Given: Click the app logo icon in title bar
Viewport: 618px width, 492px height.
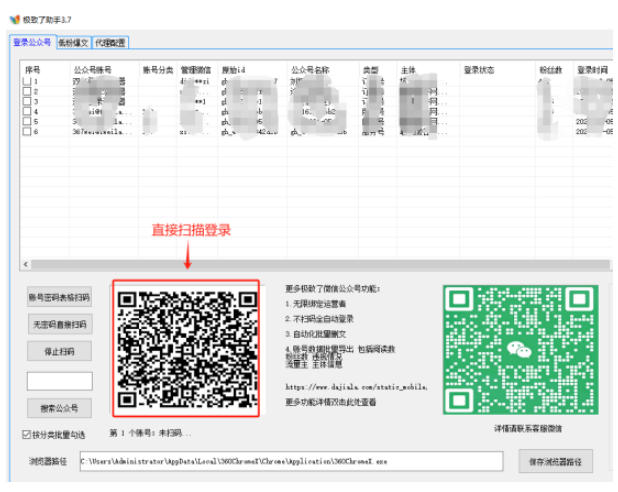Looking at the screenshot, I should (x=14, y=19).
